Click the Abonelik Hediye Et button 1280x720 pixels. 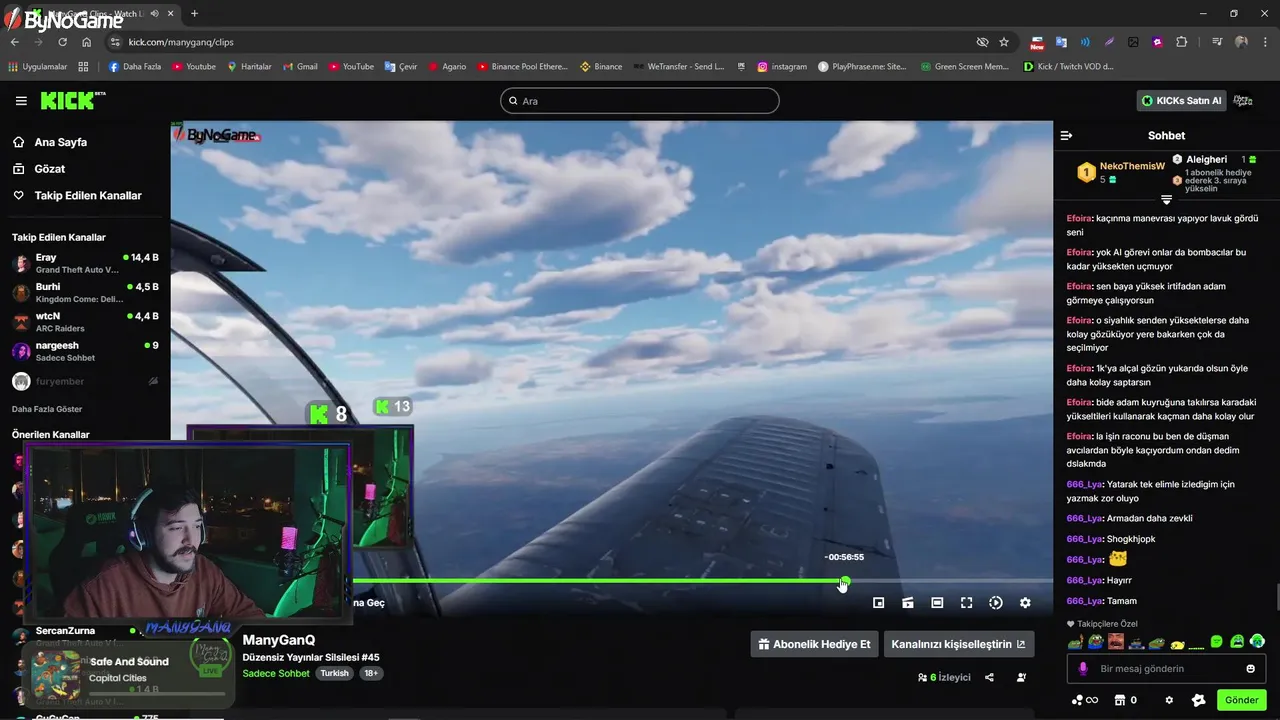click(814, 644)
